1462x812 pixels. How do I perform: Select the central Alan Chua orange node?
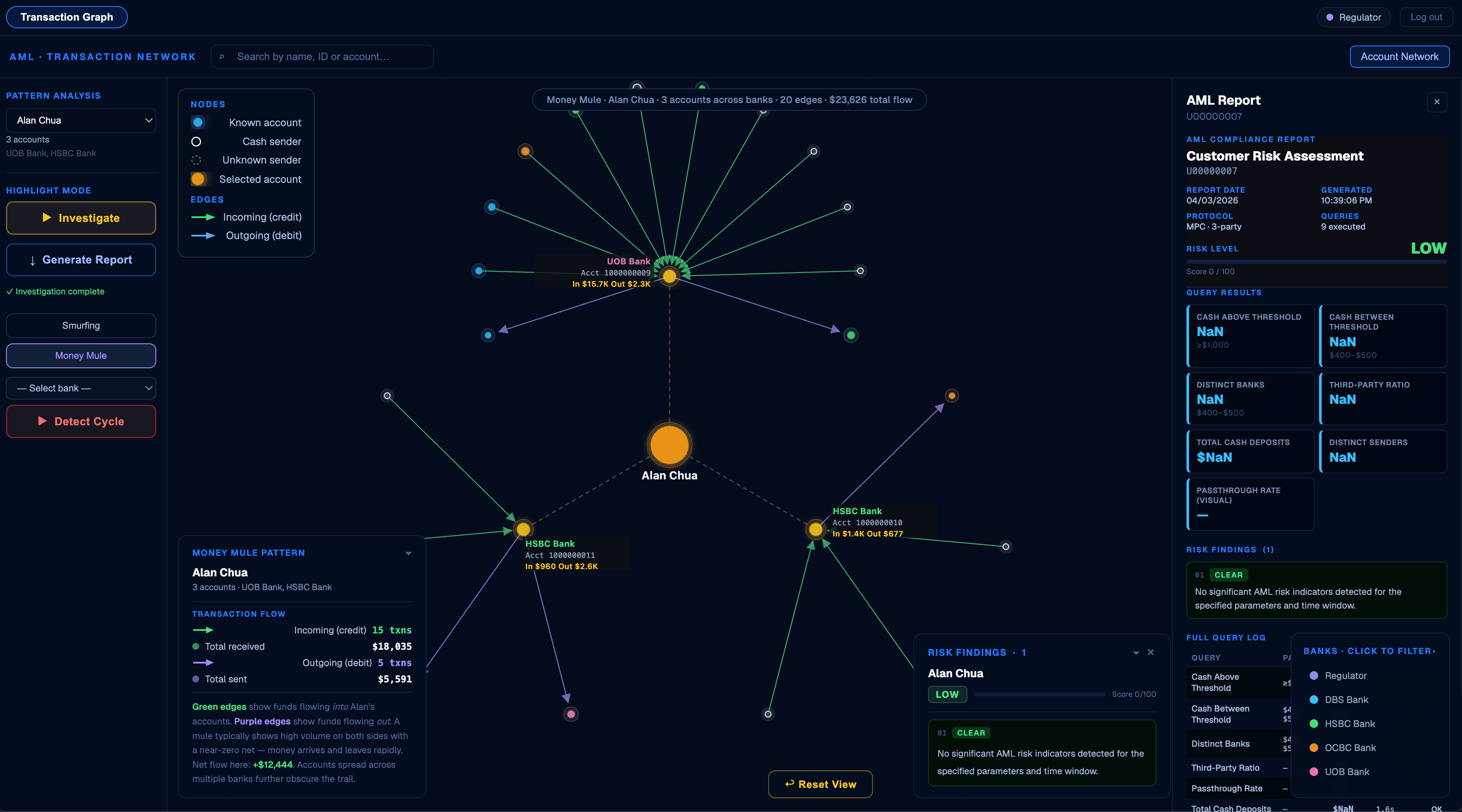coord(669,445)
